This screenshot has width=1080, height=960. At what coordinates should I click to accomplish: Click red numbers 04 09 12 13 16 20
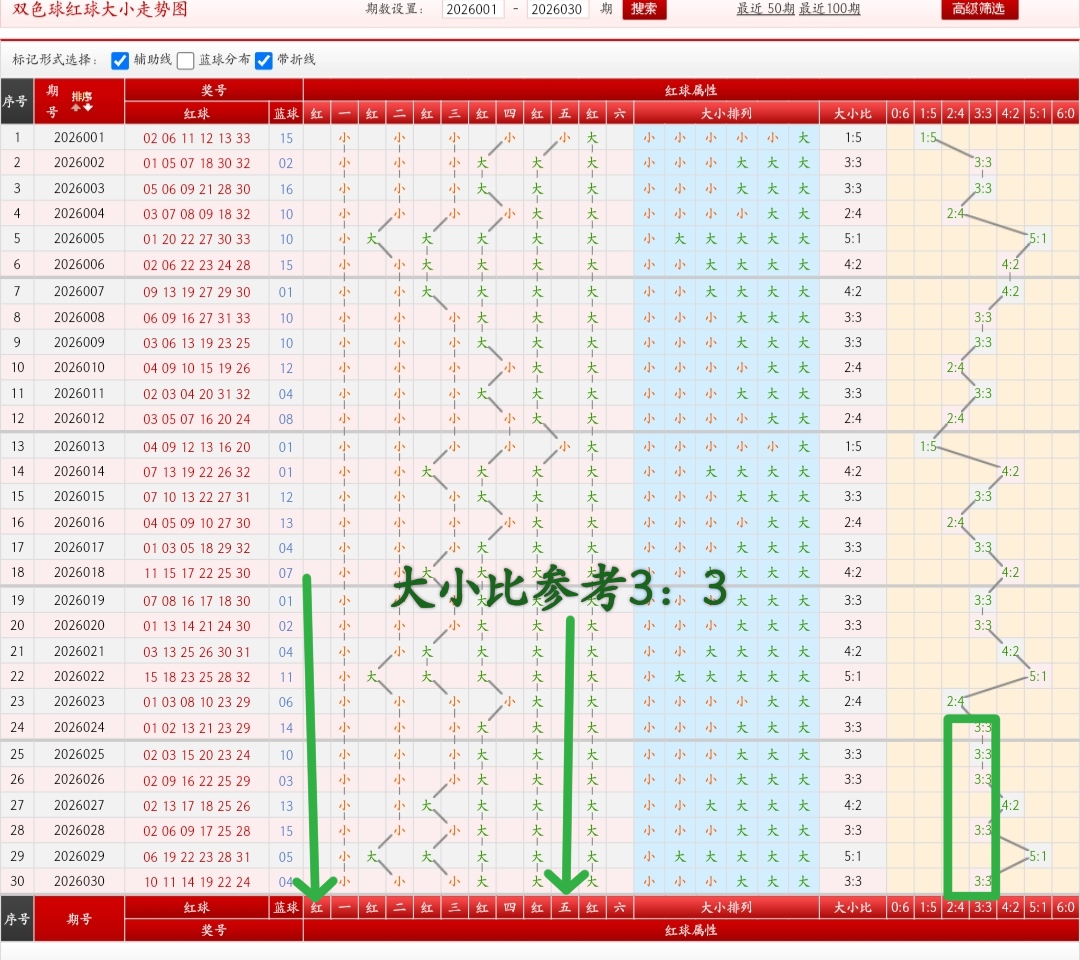(x=197, y=447)
